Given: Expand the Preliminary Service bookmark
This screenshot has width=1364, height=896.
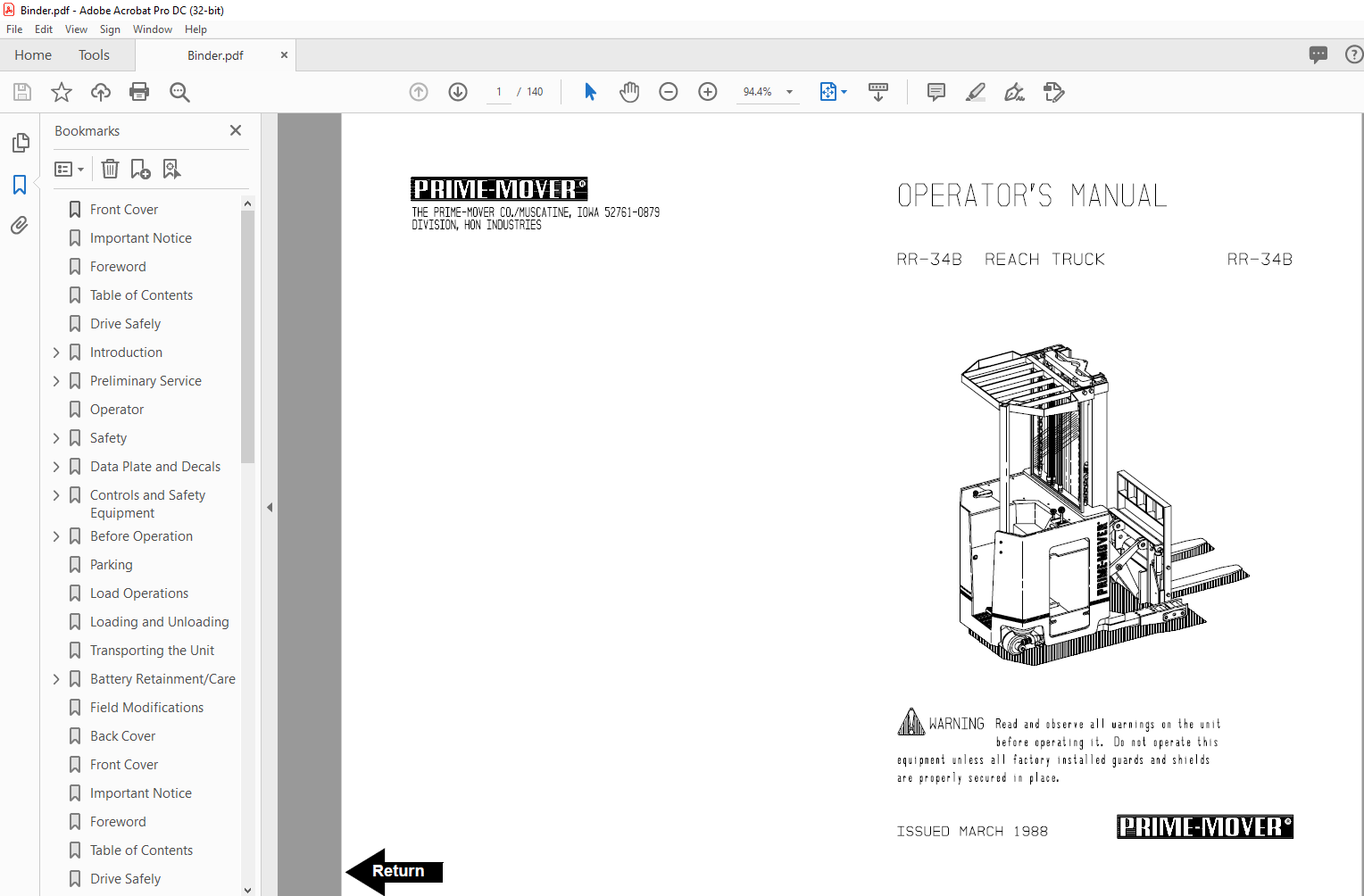Looking at the screenshot, I should pos(56,381).
